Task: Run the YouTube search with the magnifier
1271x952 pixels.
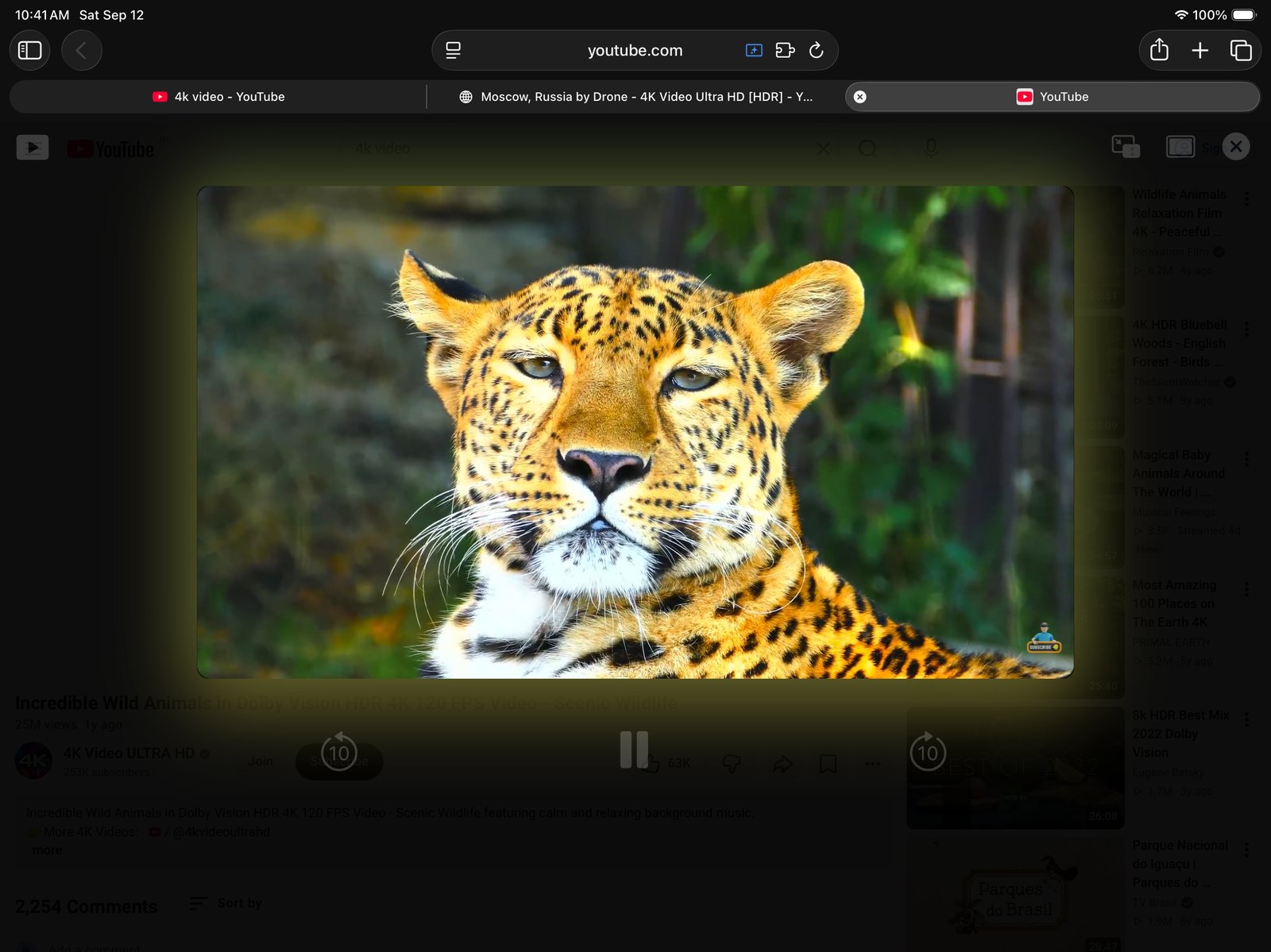Action: (x=867, y=148)
